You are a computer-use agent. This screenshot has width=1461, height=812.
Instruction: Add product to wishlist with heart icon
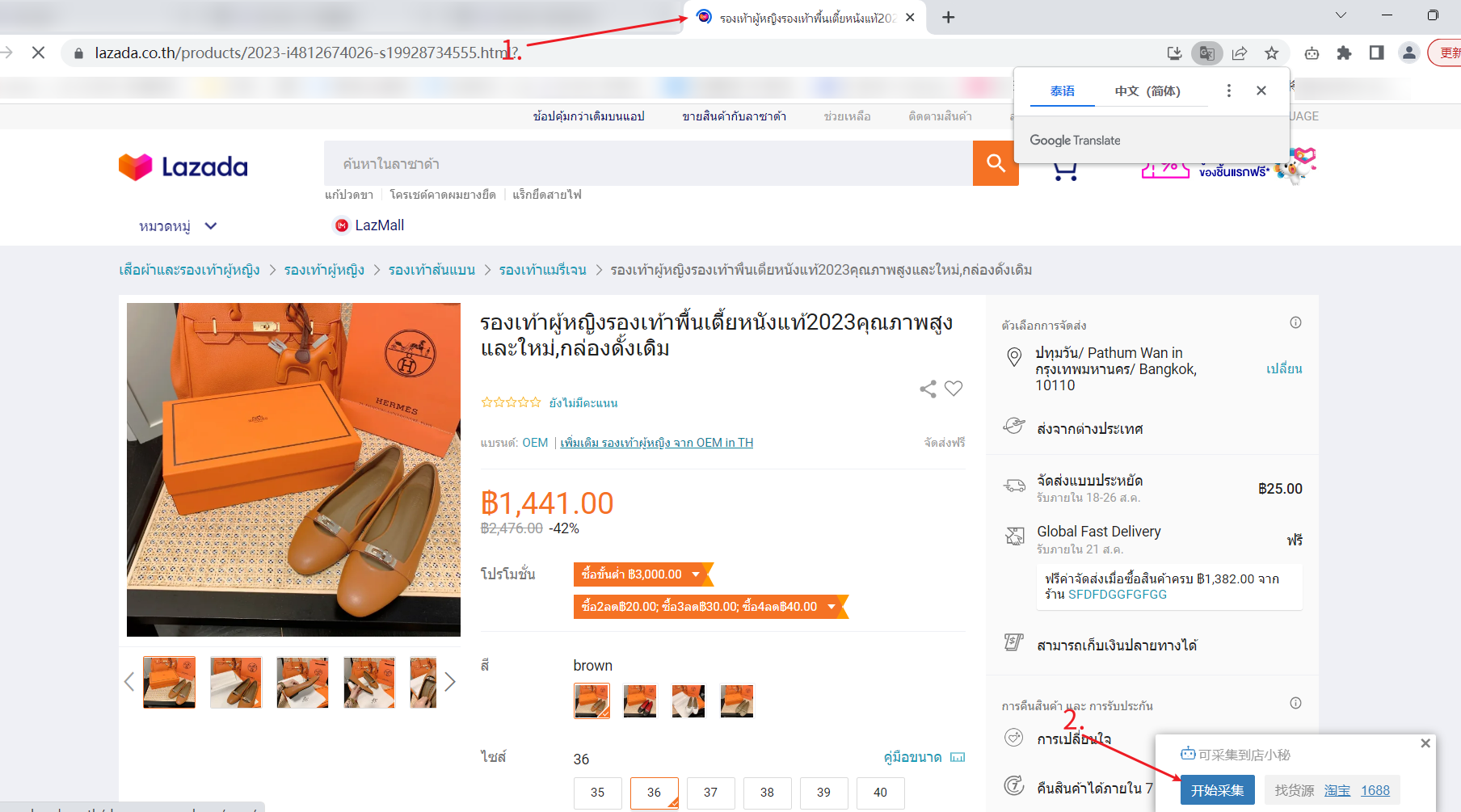(954, 389)
